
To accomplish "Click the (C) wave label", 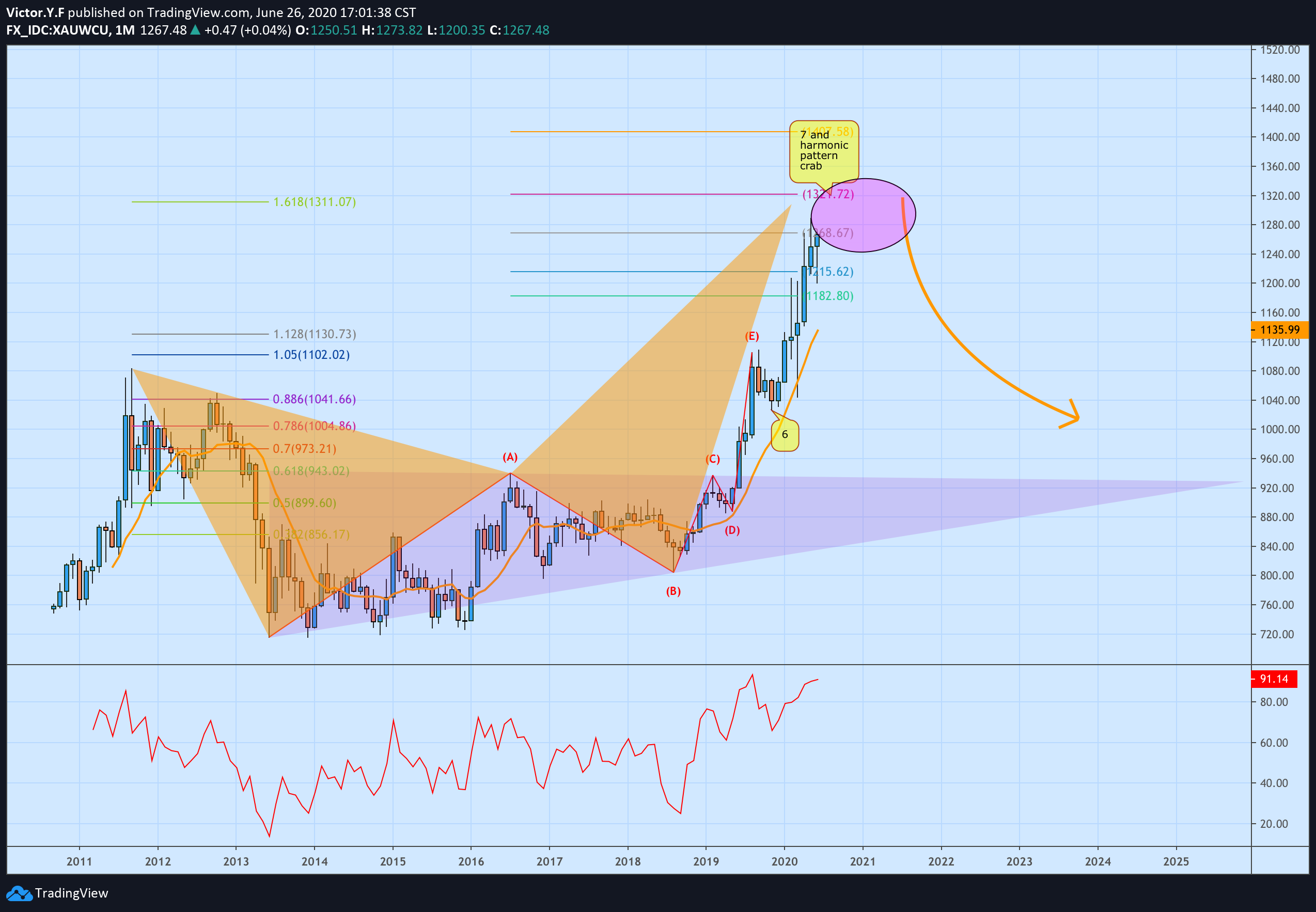I will [713, 459].
